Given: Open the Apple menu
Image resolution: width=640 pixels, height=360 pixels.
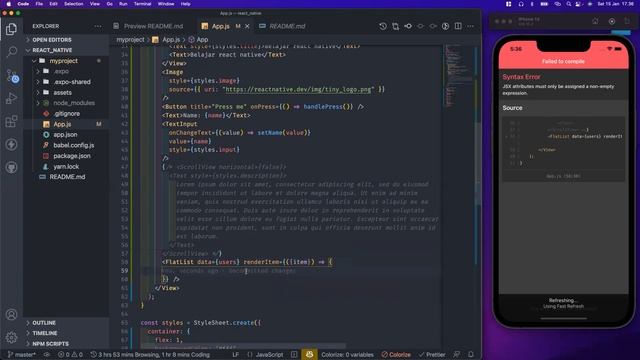Looking at the screenshot, I should coord(9,4).
